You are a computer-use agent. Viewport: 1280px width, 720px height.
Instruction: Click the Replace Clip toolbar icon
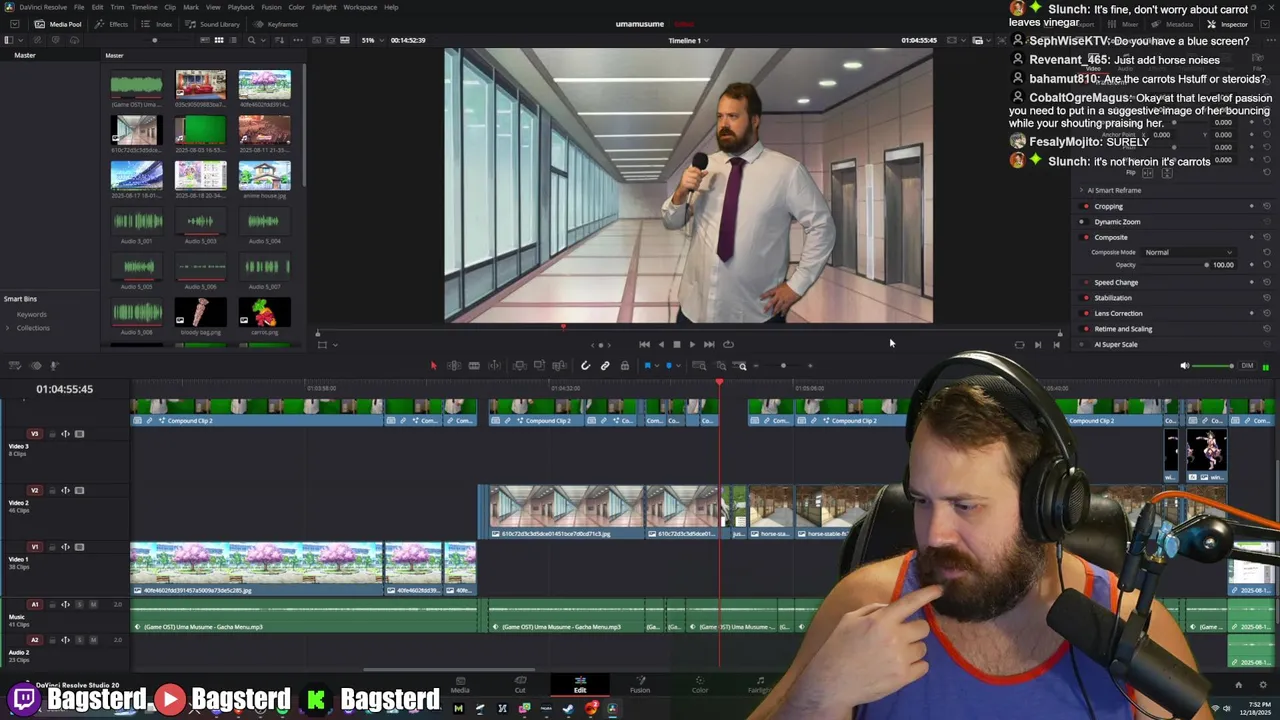click(559, 366)
